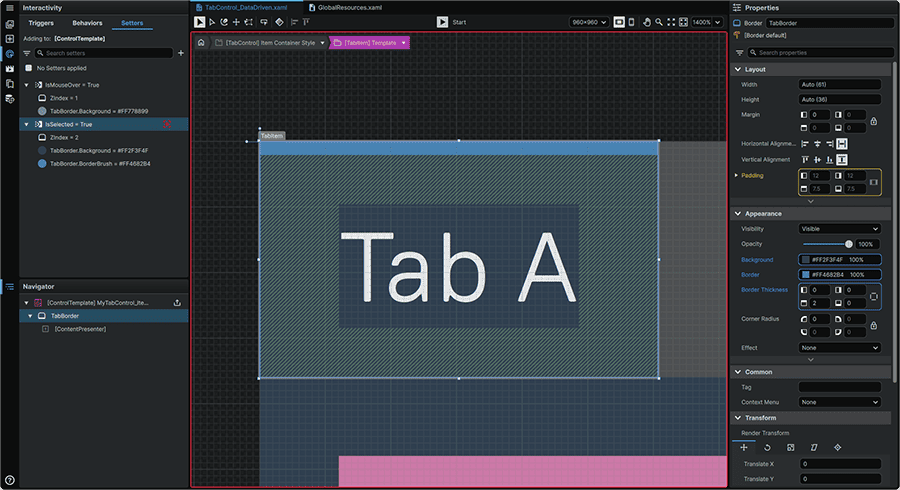Image resolution: width=900 pixels, height=490 pixels.
Task: Open the Setters tab
Action: coord(132,23)
